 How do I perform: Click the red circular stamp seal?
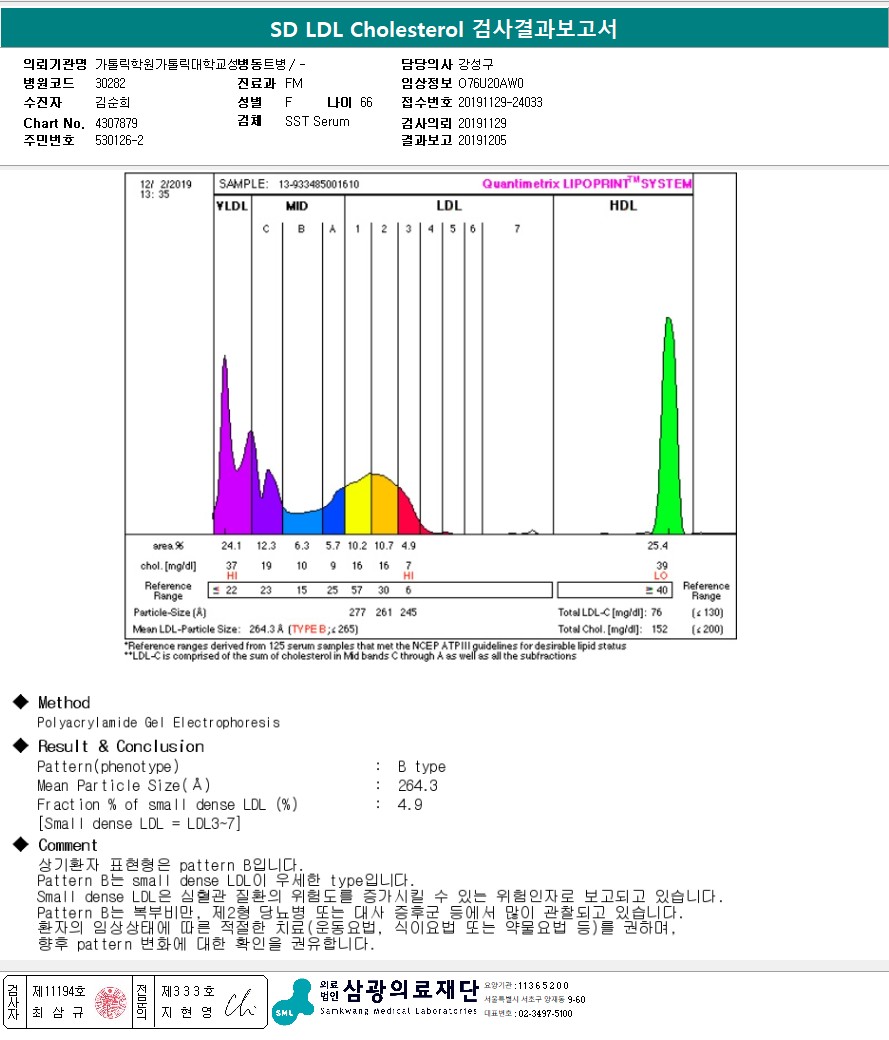tap(111, 1003)
